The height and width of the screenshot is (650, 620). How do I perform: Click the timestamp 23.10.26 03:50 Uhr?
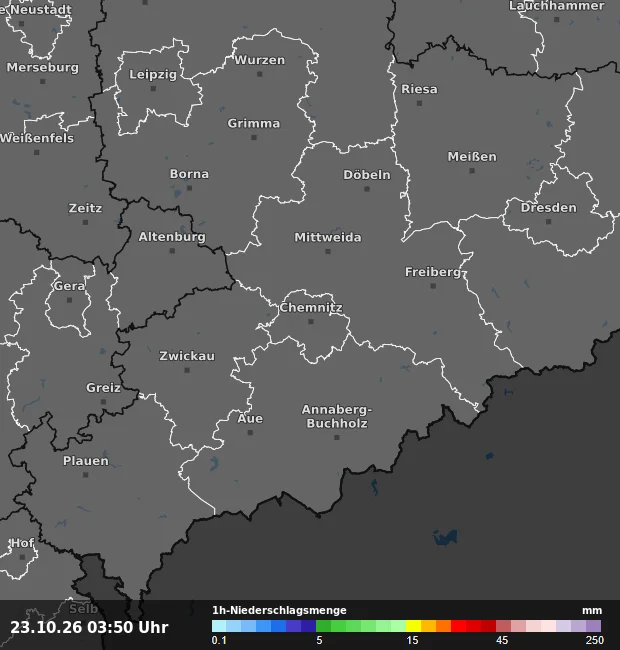pyautogui.click(x=90, y=627)
